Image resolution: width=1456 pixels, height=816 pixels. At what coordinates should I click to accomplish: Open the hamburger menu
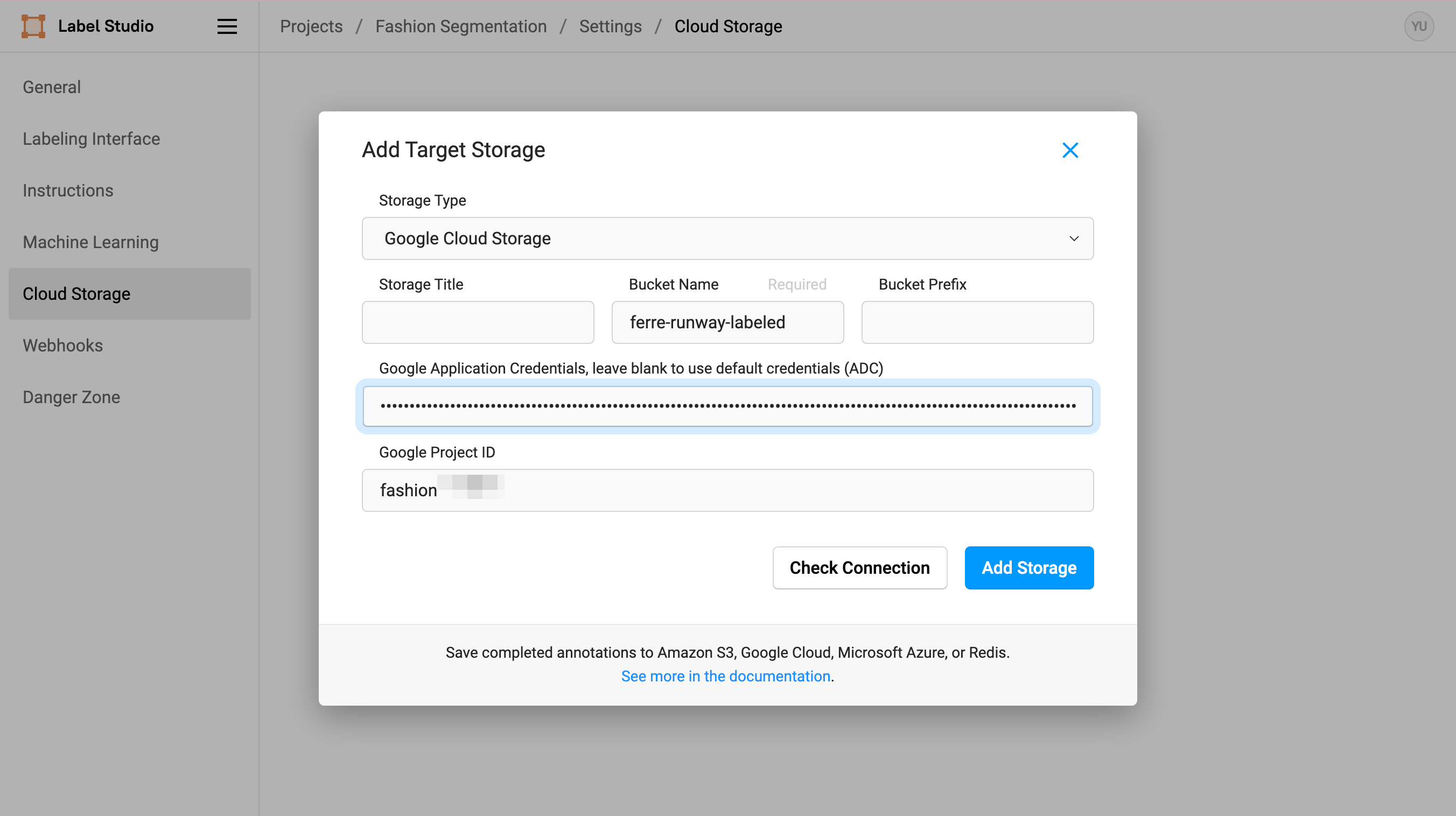(227, 26)
